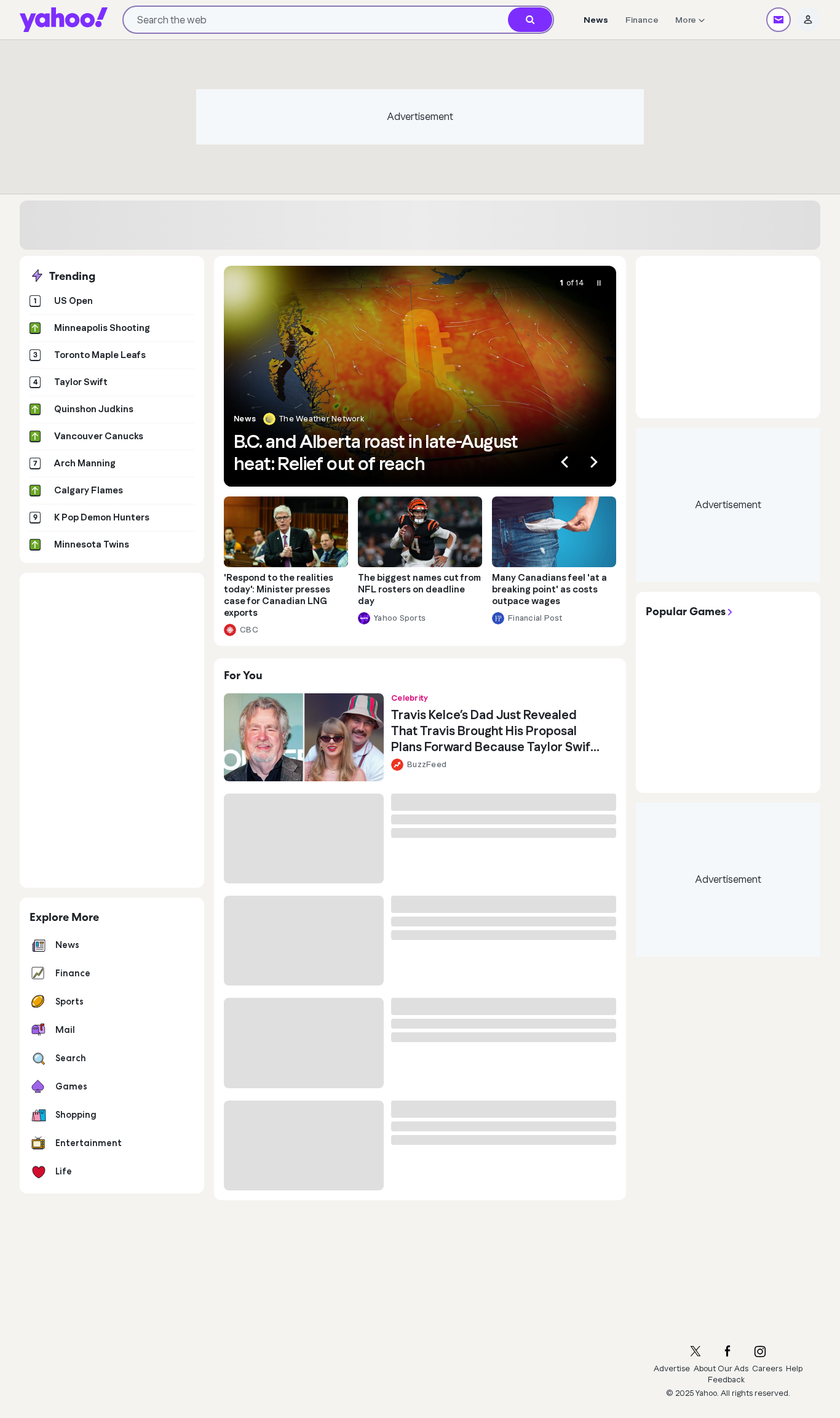This screenshot has height=1418, width=840.
Task: Open the Facebook icon in footer
Action: point(727,1351)
